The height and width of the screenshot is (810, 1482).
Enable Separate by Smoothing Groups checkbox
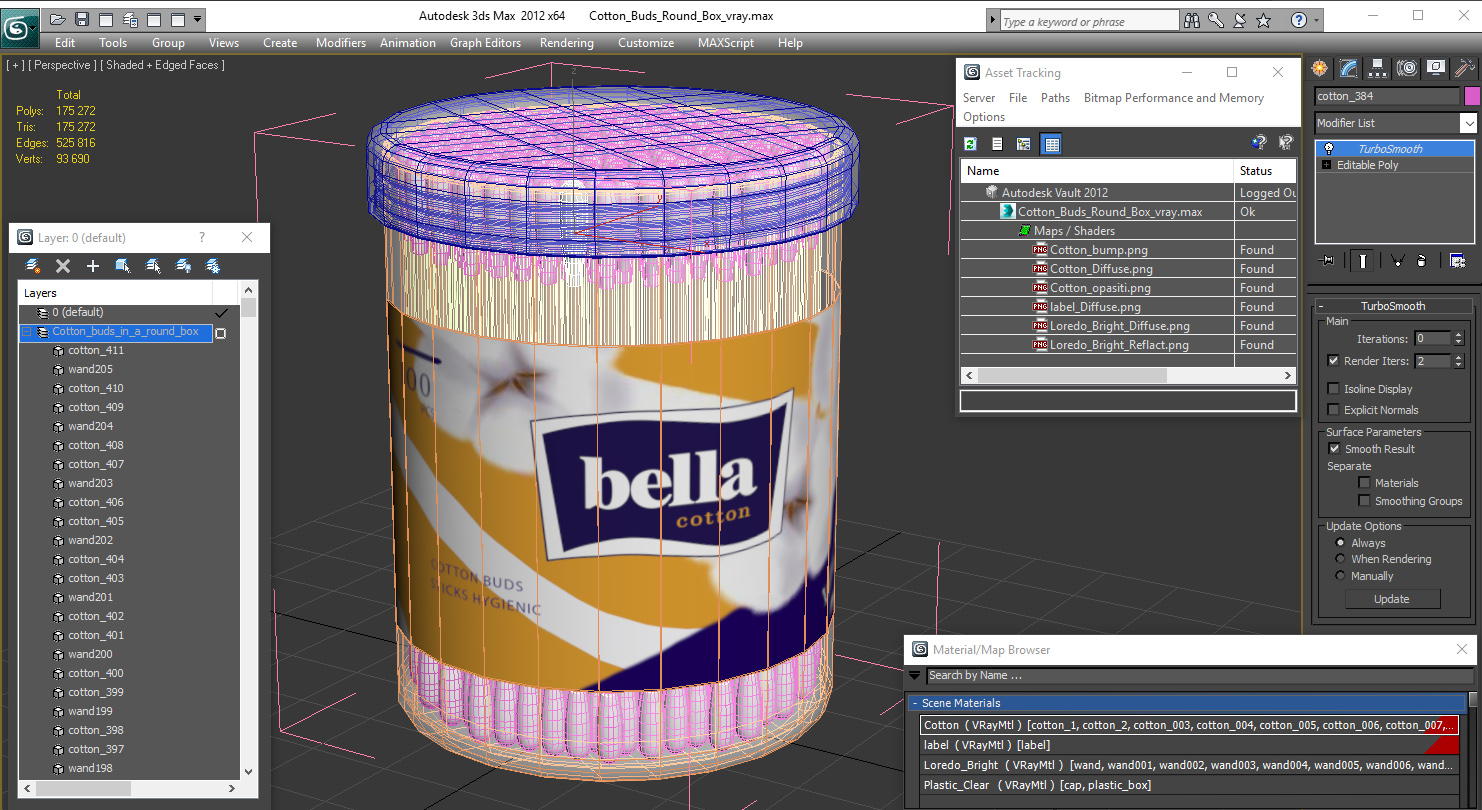pyautogui.click(x=1364, y=501)
